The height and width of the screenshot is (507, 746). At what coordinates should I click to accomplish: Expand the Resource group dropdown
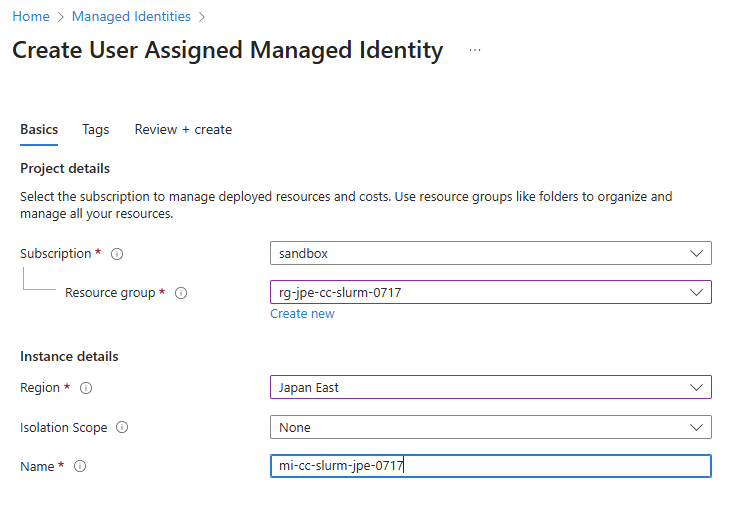coord(490,292)
